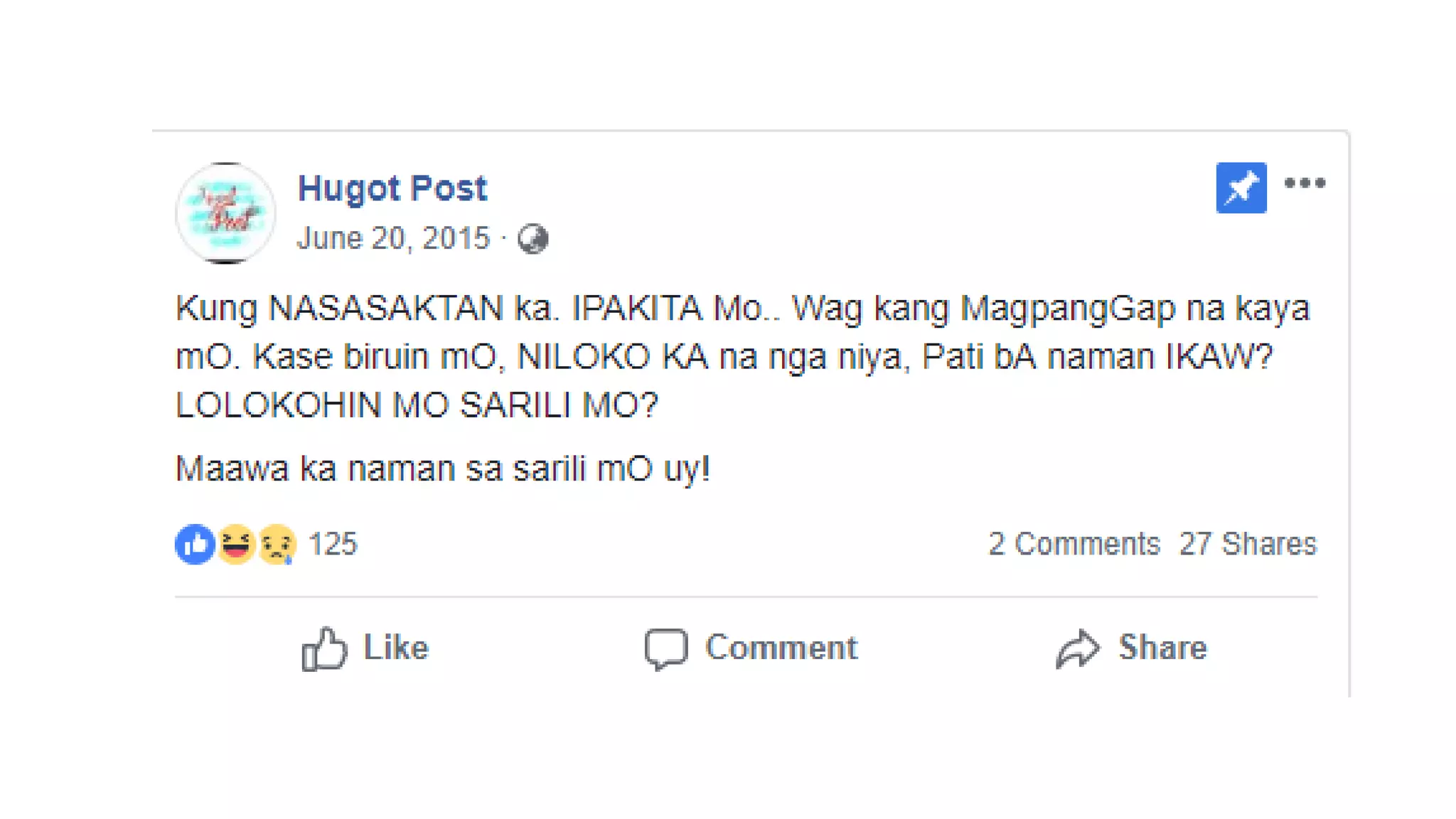Image resolution: width=1456 pixels, height=819 pixels.
Task: Click the speech bubble comment icon
Action: 666,649
